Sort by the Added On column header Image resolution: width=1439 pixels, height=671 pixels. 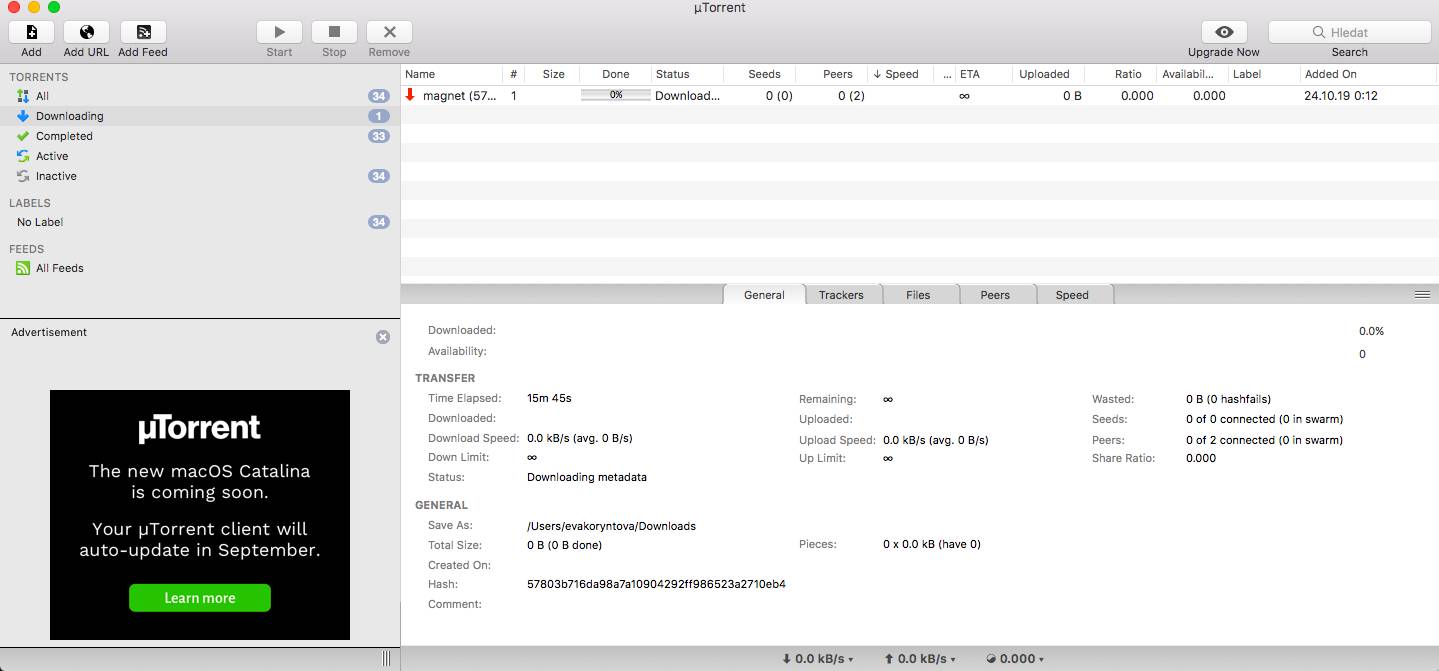pos(1368,74)
